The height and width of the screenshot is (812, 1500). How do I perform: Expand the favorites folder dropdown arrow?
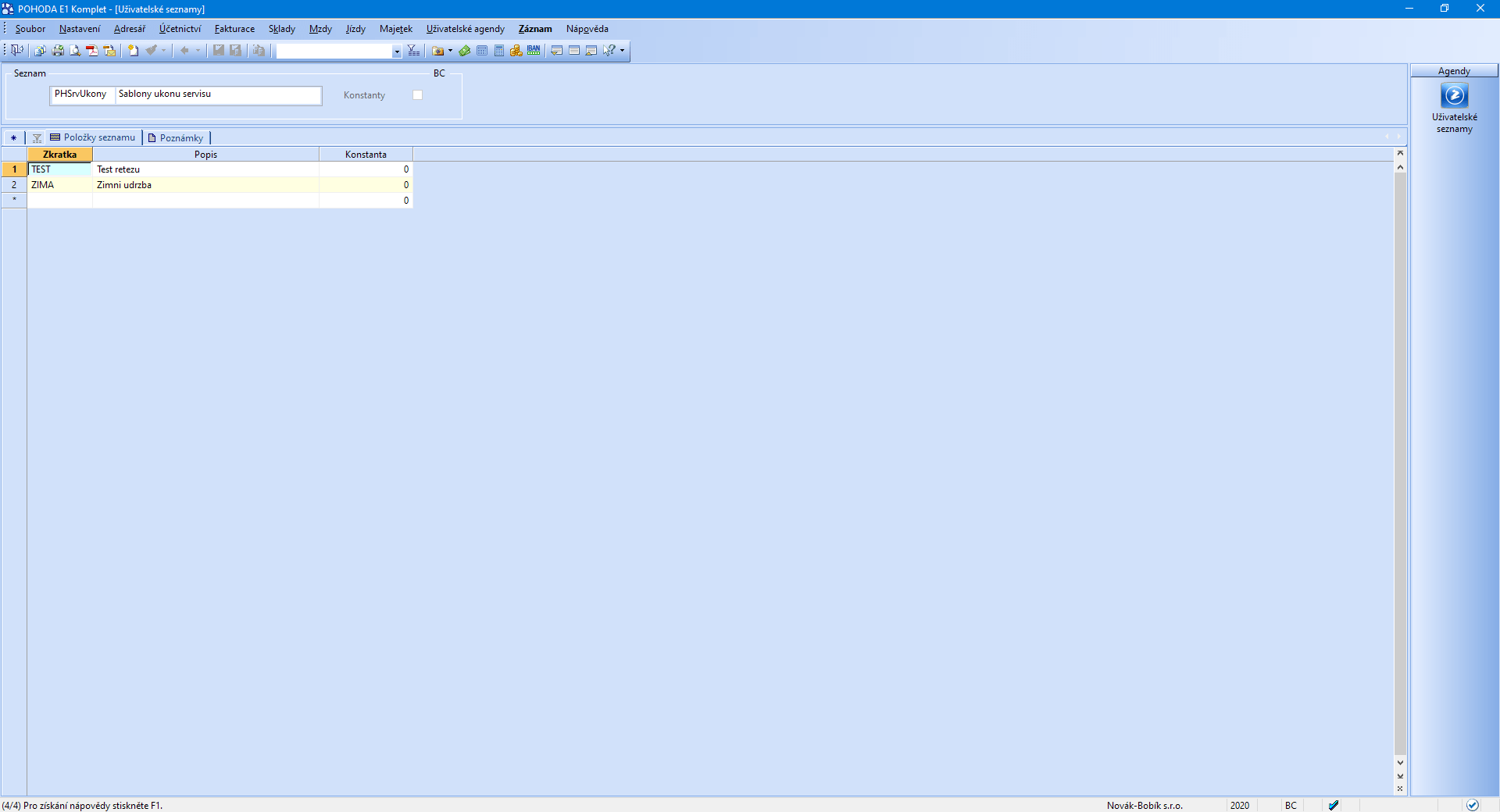[450, 51]
